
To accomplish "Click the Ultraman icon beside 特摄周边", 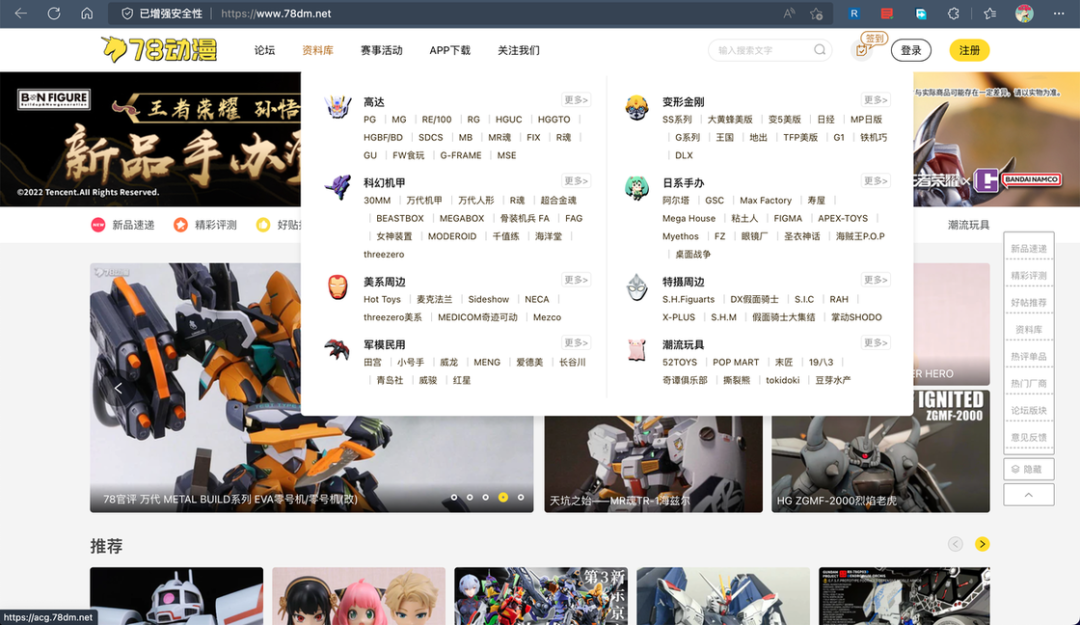I will [636, 287].
